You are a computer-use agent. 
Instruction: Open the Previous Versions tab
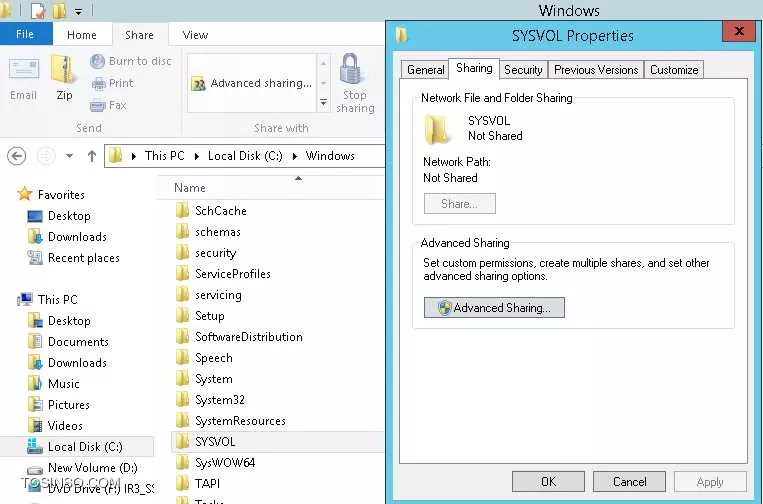(596, 70)
